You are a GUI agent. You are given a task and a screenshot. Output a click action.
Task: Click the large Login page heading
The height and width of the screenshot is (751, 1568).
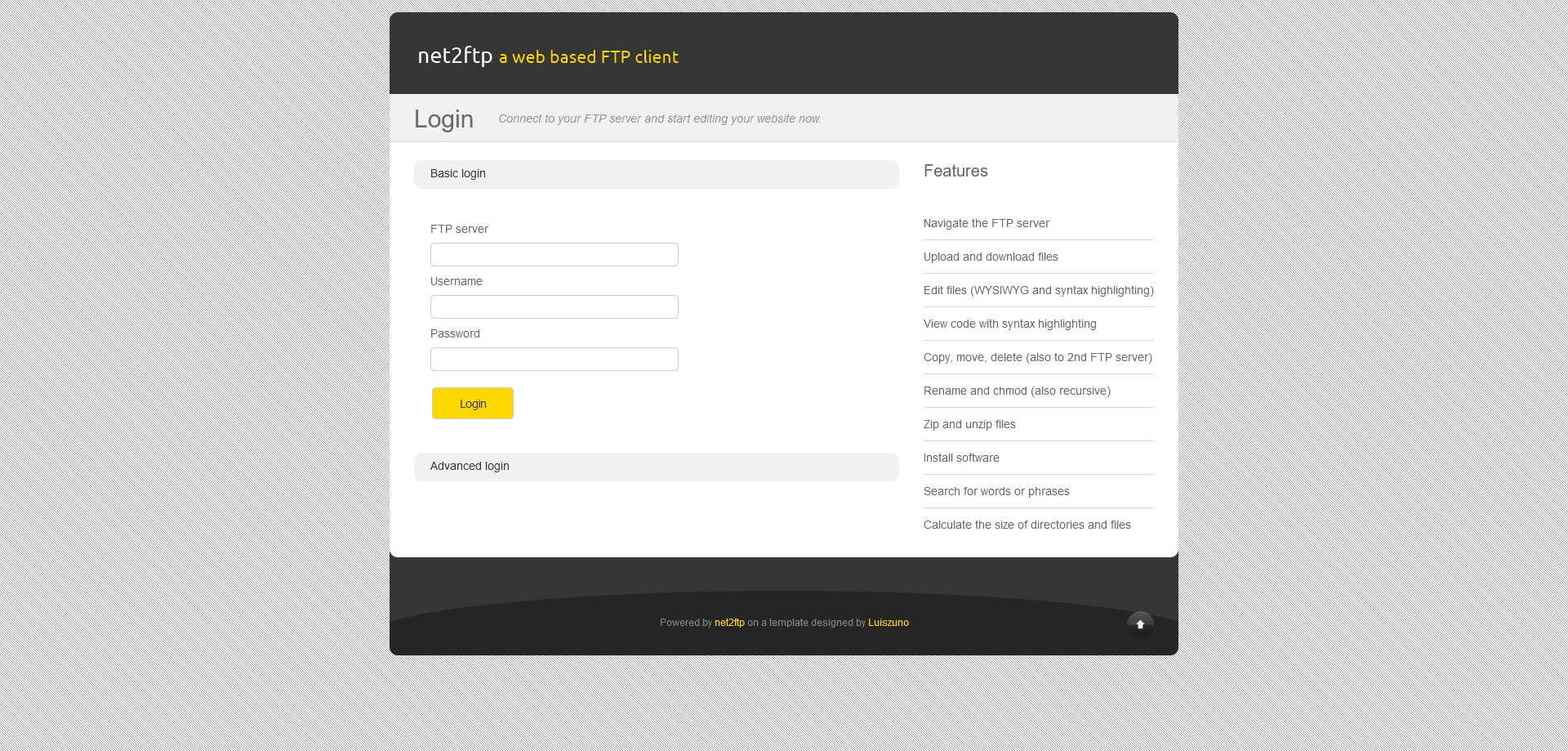click(x=443, y=119)
